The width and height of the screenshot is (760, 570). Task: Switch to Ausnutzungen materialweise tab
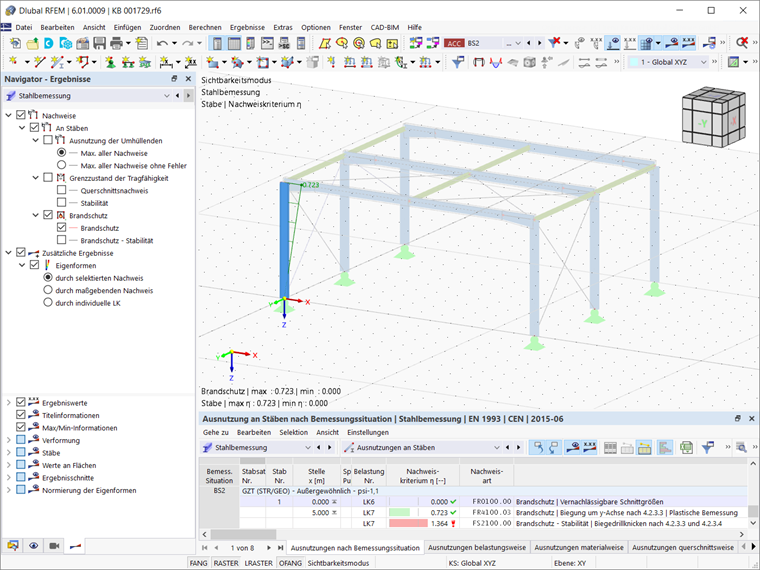point(579,547)
